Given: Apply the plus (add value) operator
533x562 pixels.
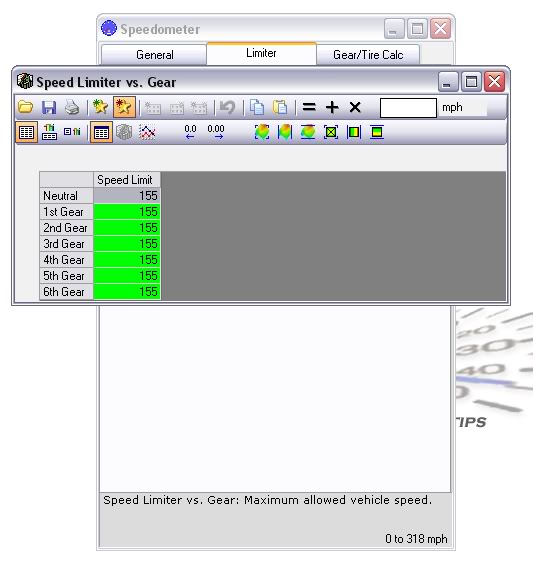Looking at the screenshot, I should tap(332, 107).
